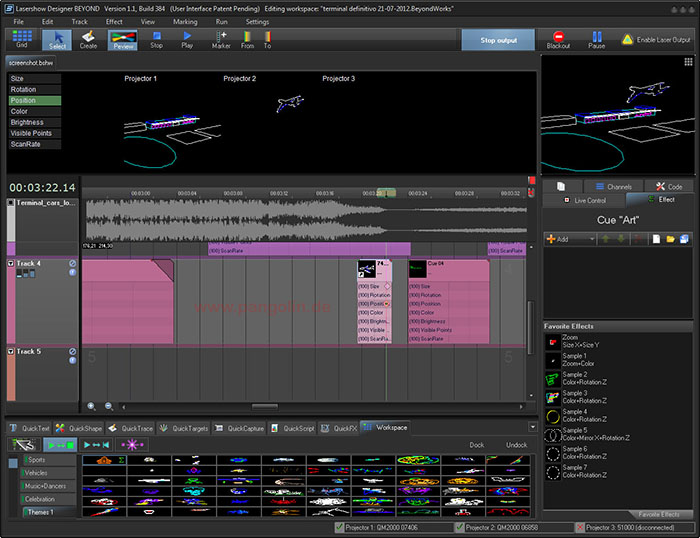This screenshot has width=700, height=538.
Task: Stop timeline playback with Stop button
Action: click(x=156, y=40)
